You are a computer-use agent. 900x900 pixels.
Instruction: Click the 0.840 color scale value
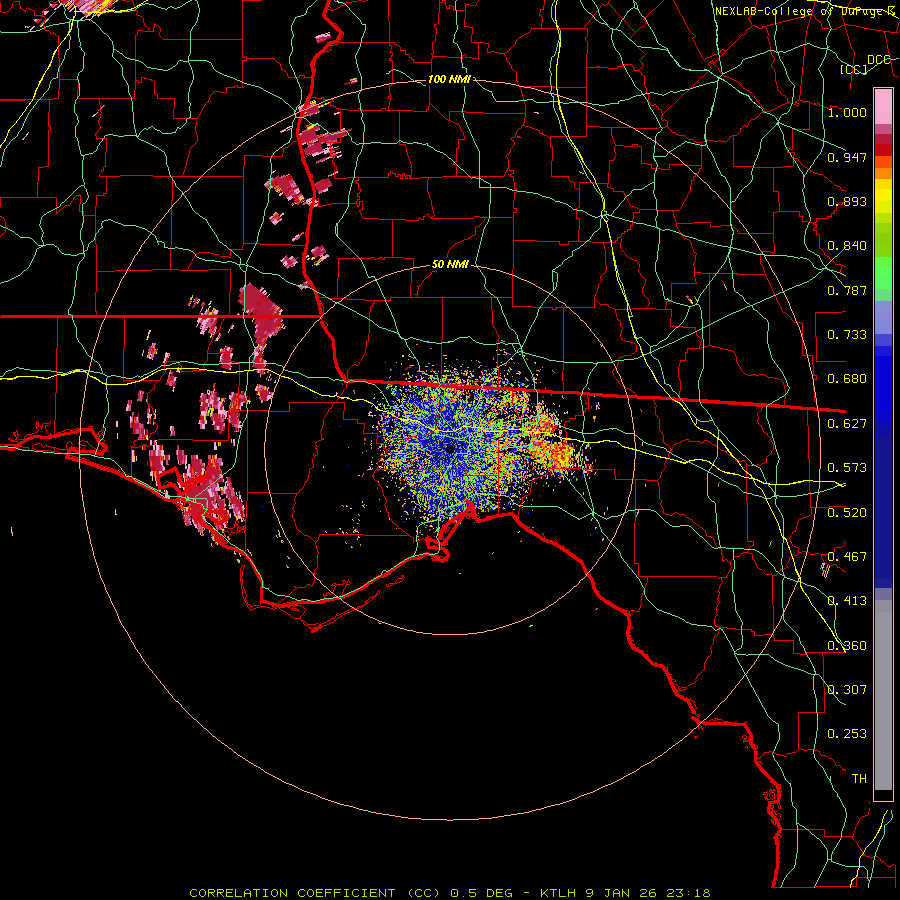tap(847, 246)
